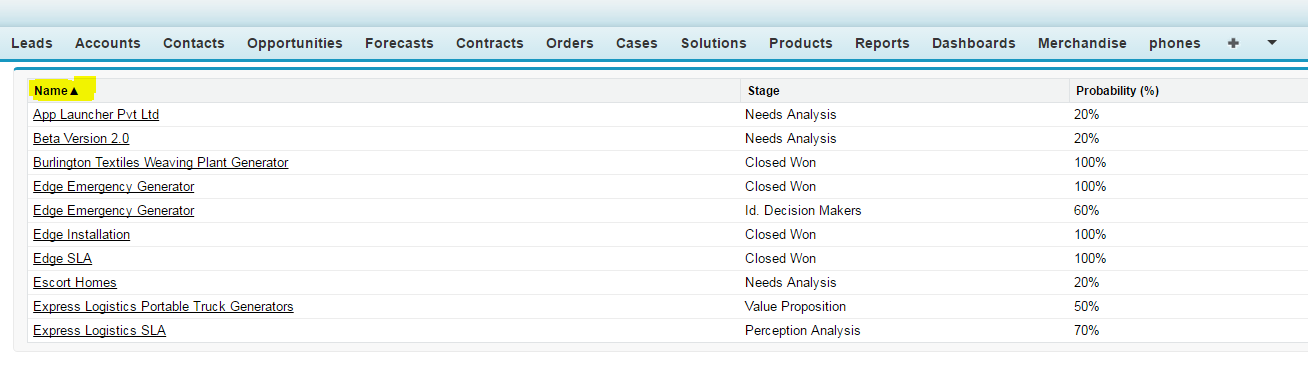
Task: Open Burlington Textiles Weaving Plant Generator
Action: click(x=161, y=163)
